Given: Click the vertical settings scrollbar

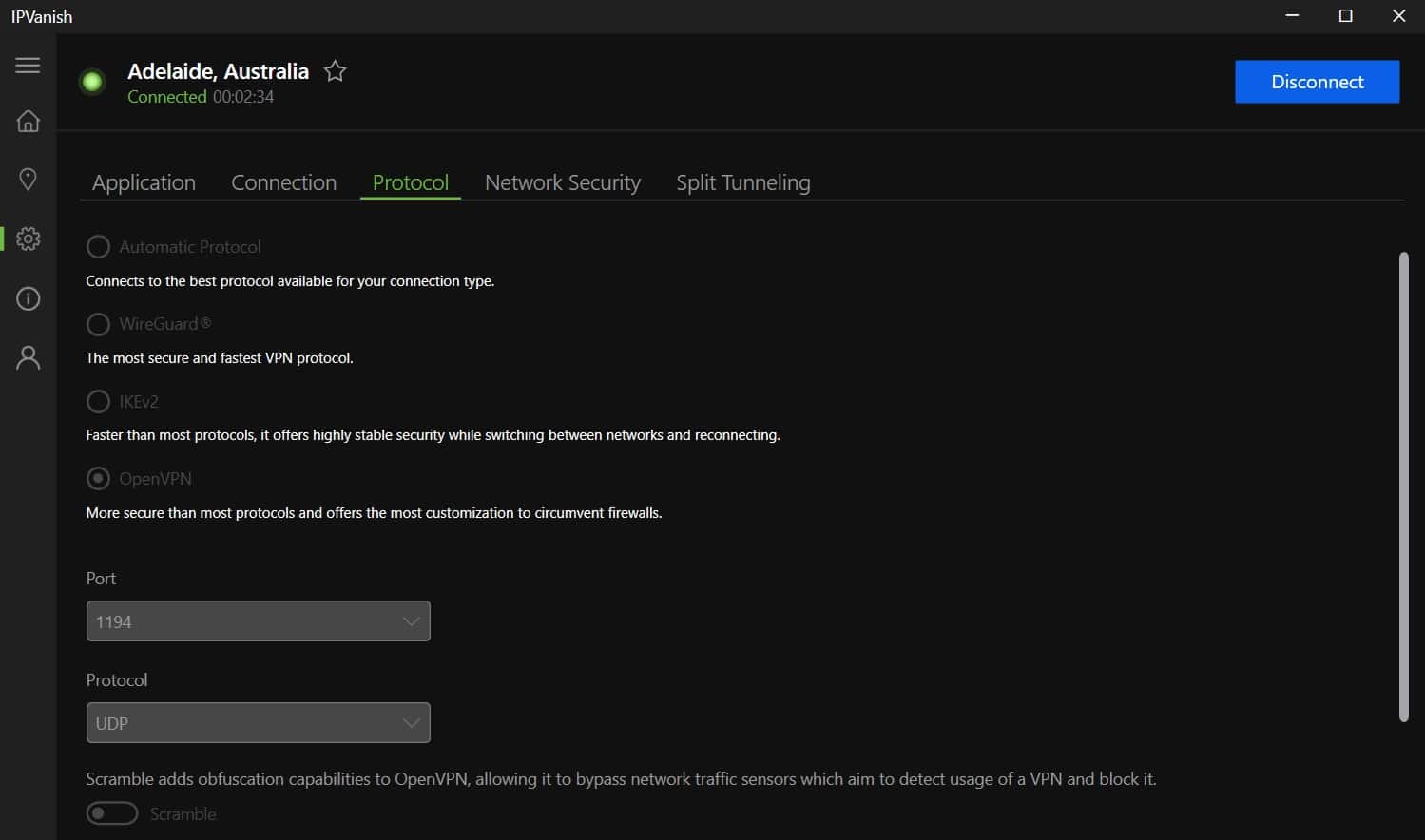Looking at the screenshot, I should tap(1403, 487).
